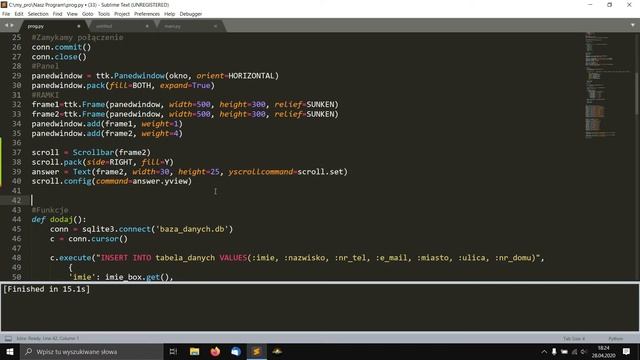Open the network tray icon

pyautogui.click(x=574, y=352)
